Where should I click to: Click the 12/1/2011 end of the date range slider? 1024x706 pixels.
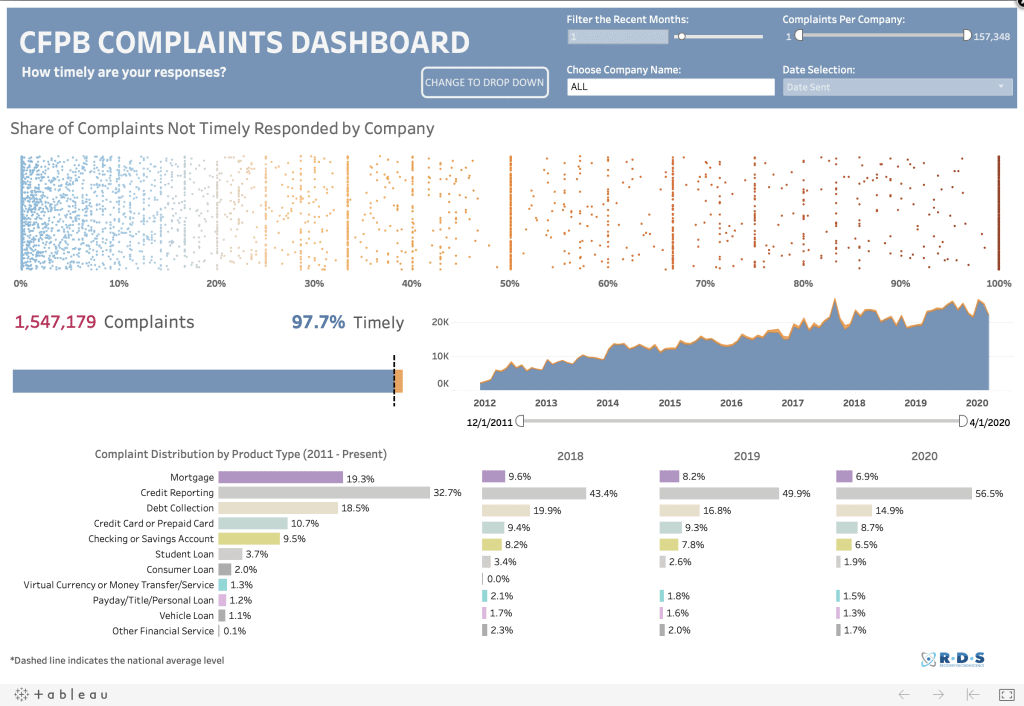click(521, 422)
